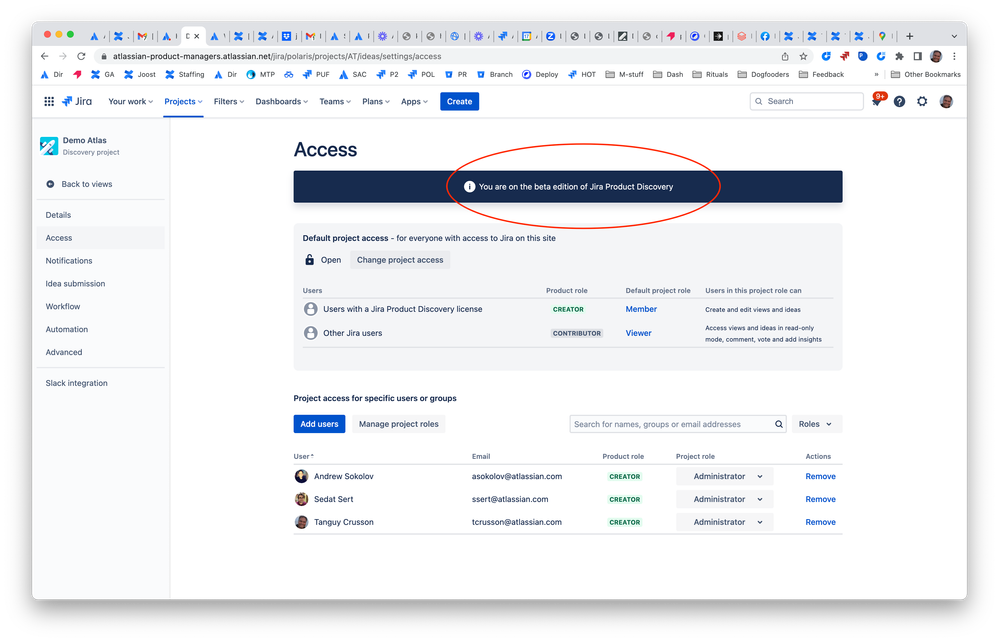Open the Member project role link

click(641, 309)
